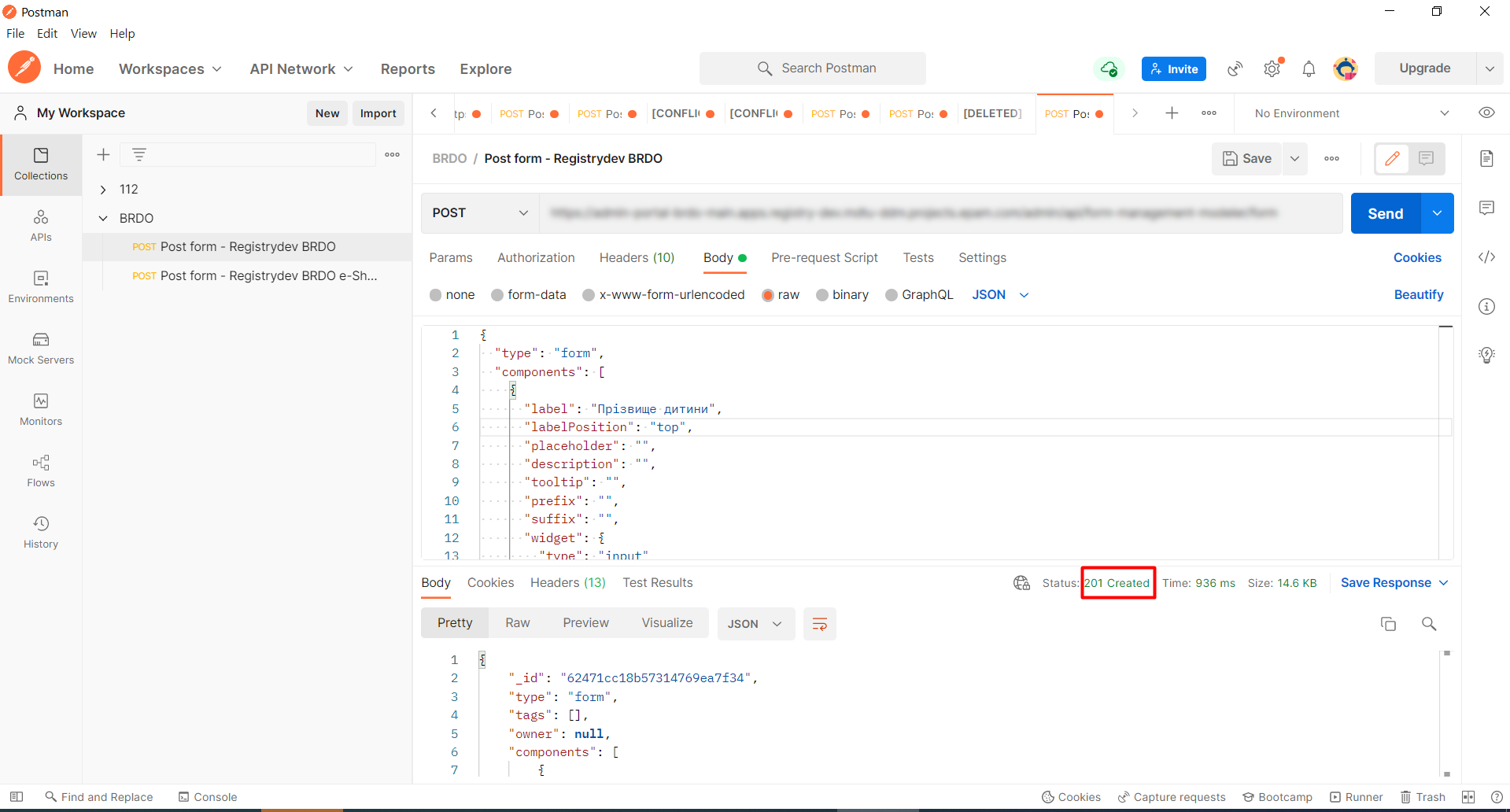Open the Mock Servers sidebar panel

41,348
